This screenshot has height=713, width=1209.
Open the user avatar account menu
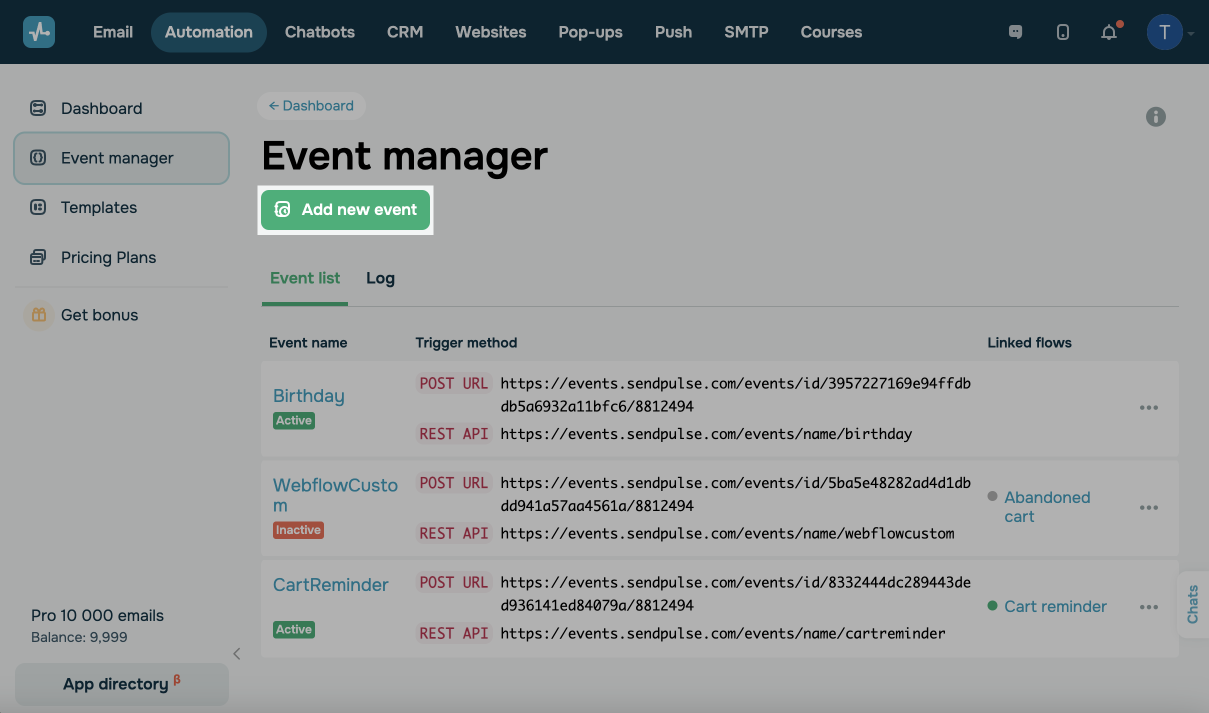(x=1165, y=32)
